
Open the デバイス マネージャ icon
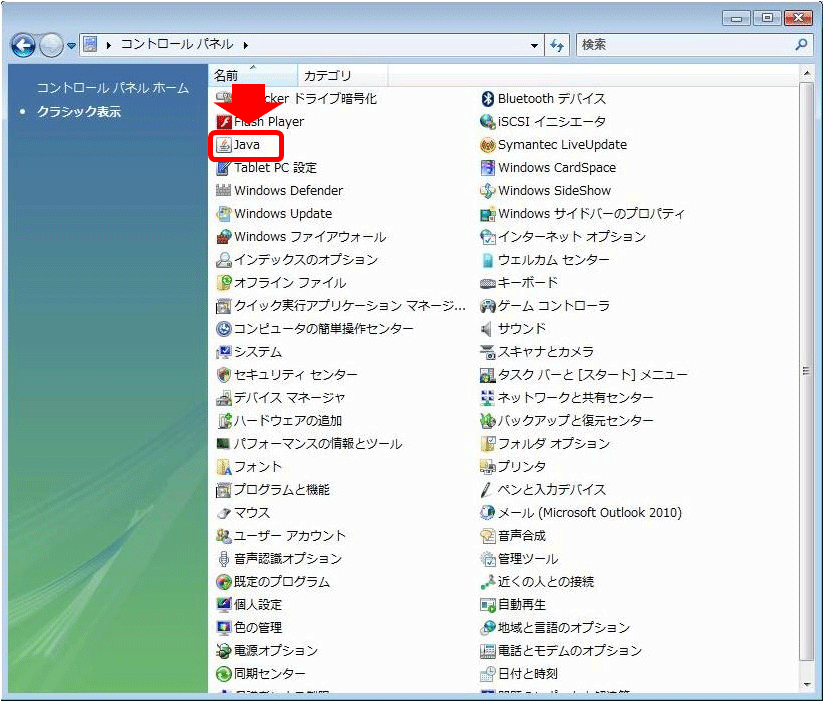click(224, 398)
